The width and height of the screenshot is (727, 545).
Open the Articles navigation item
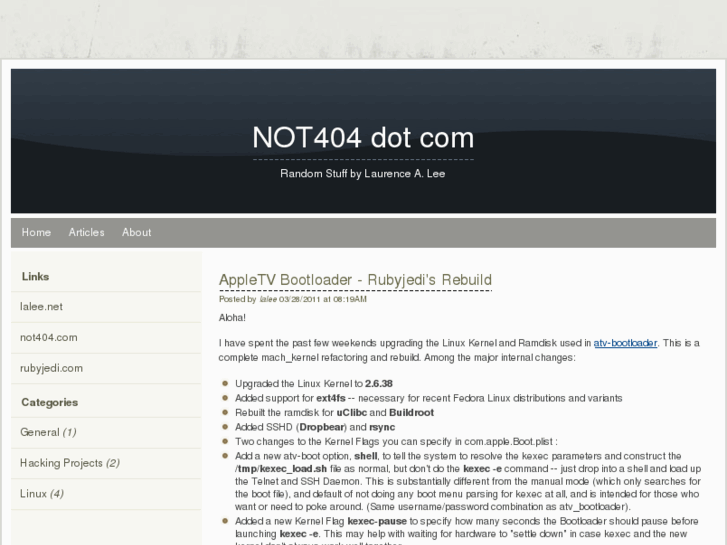click(87, 232)
